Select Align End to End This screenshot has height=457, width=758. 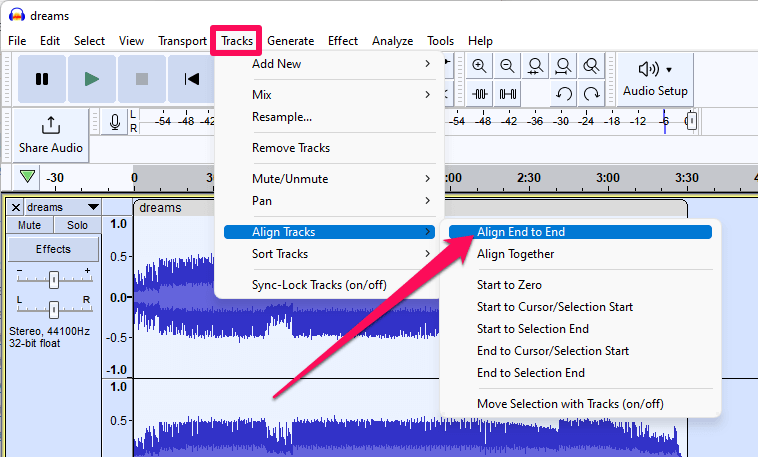(x=580, y=232)
